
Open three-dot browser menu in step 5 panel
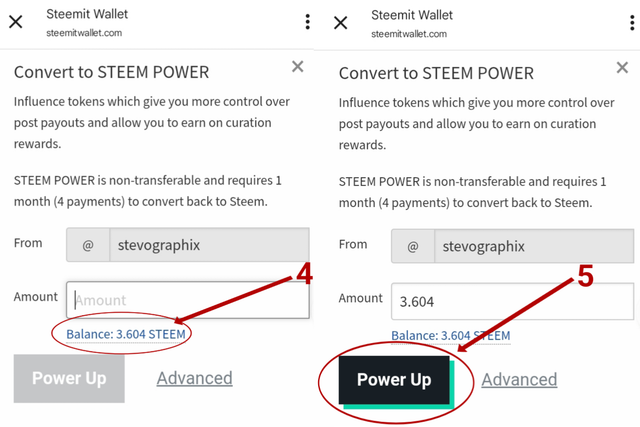[x=632, y=23]
